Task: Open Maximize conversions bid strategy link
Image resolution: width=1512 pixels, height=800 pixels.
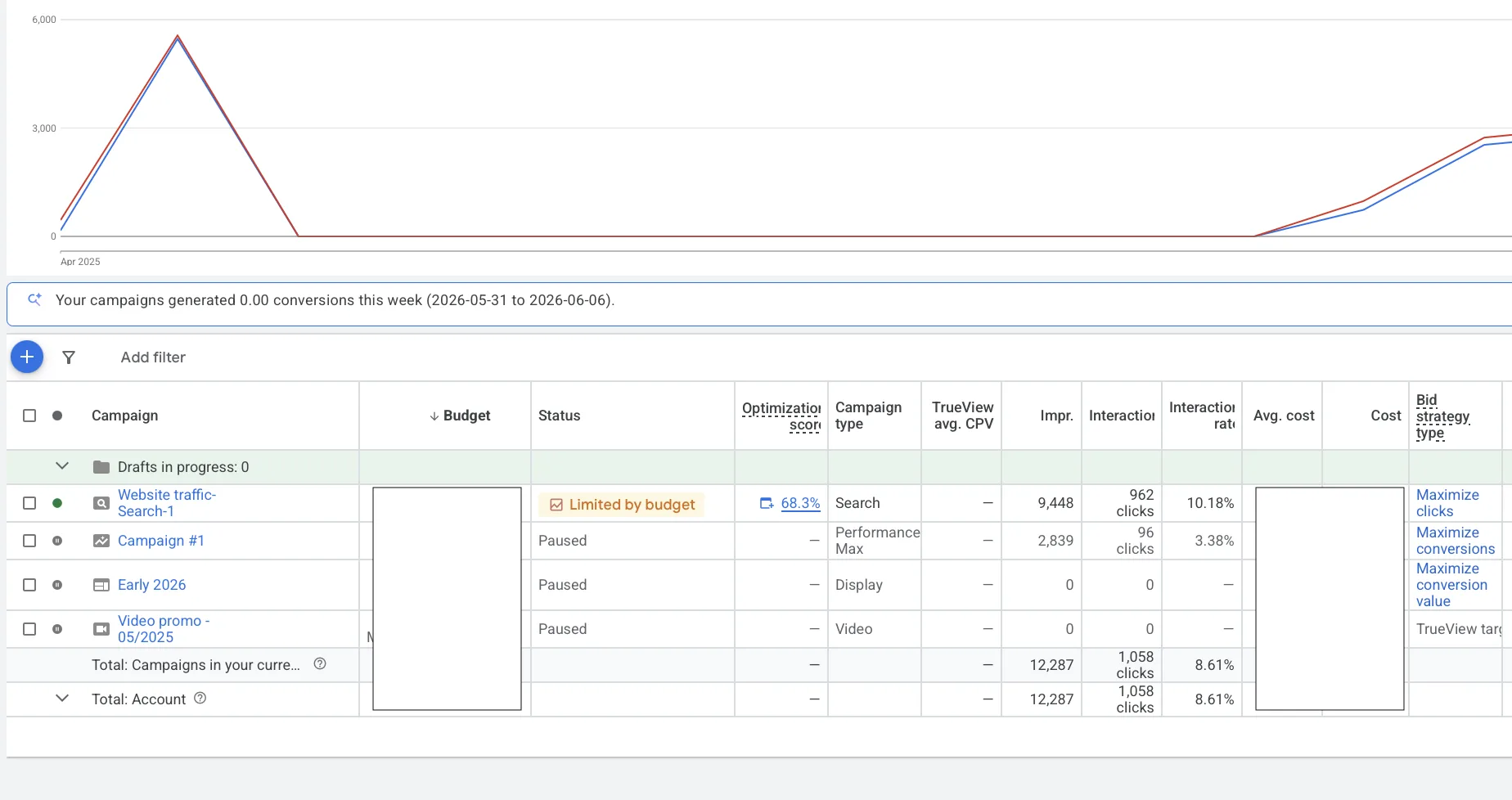Action: (1456, 541)
